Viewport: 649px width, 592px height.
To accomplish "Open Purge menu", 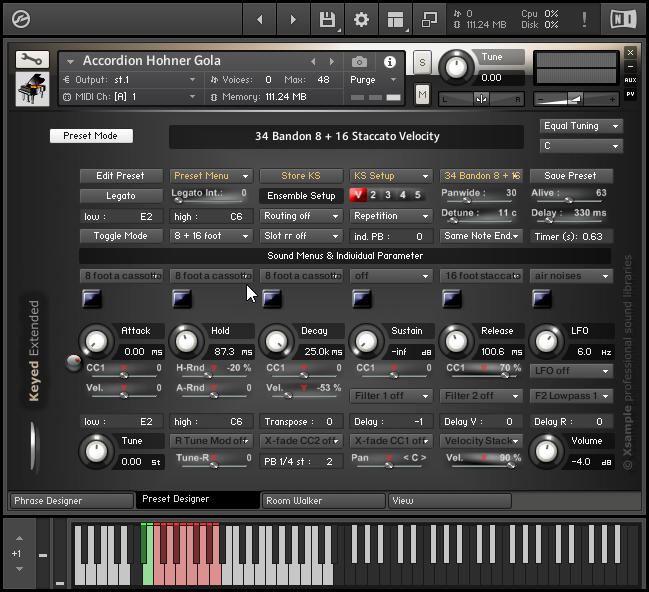I will 374,79.
